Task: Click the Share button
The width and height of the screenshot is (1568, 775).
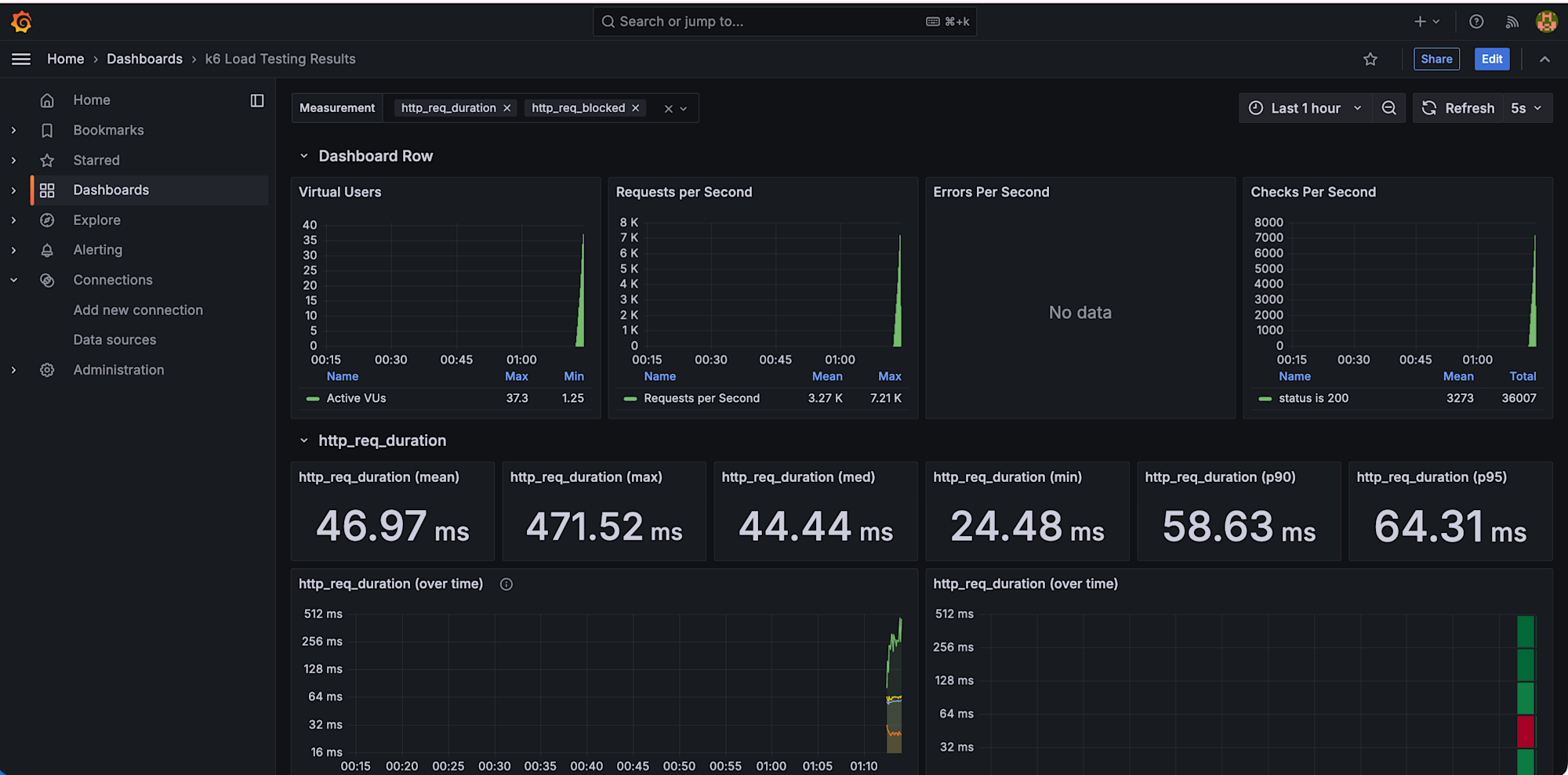Action: 1436,60
